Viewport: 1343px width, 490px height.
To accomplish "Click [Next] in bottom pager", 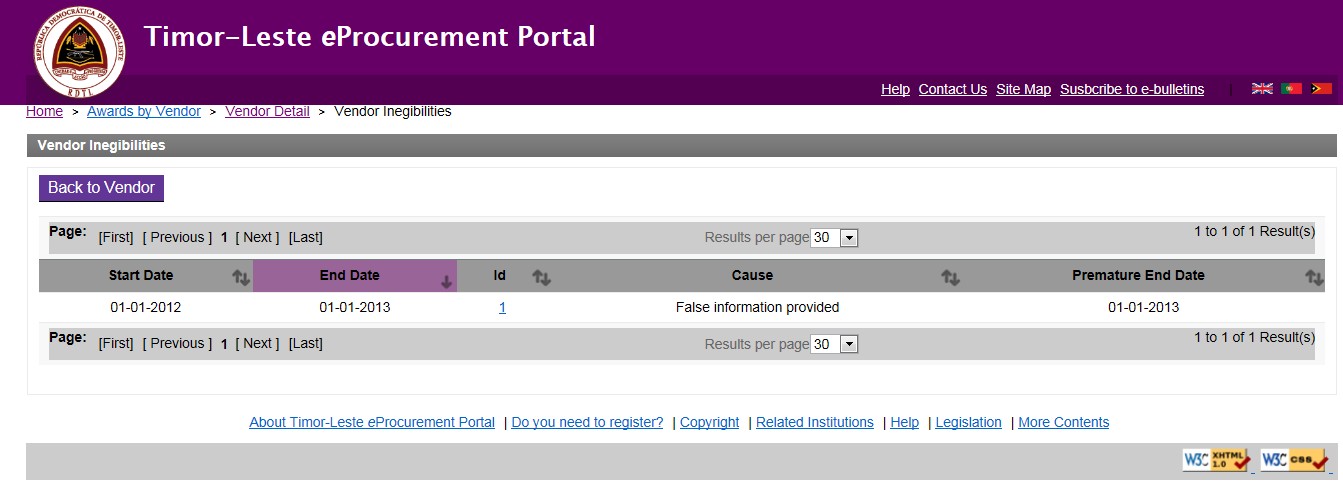I will 257,343.
